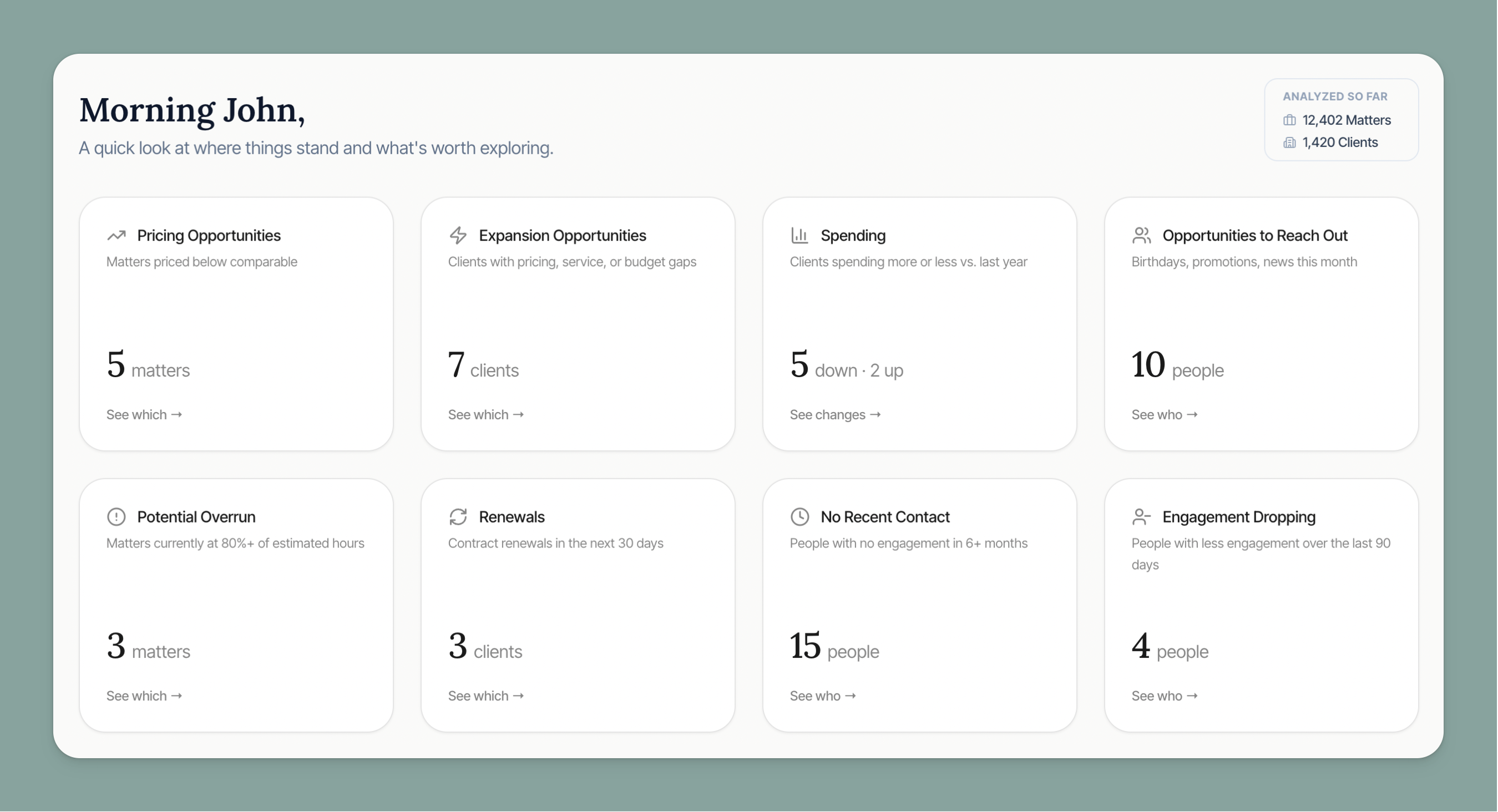The image size is (1498, 812).
Task: Click the briefcase icon next to 12,402 Matters
Action: click(x=1290, y=120)
